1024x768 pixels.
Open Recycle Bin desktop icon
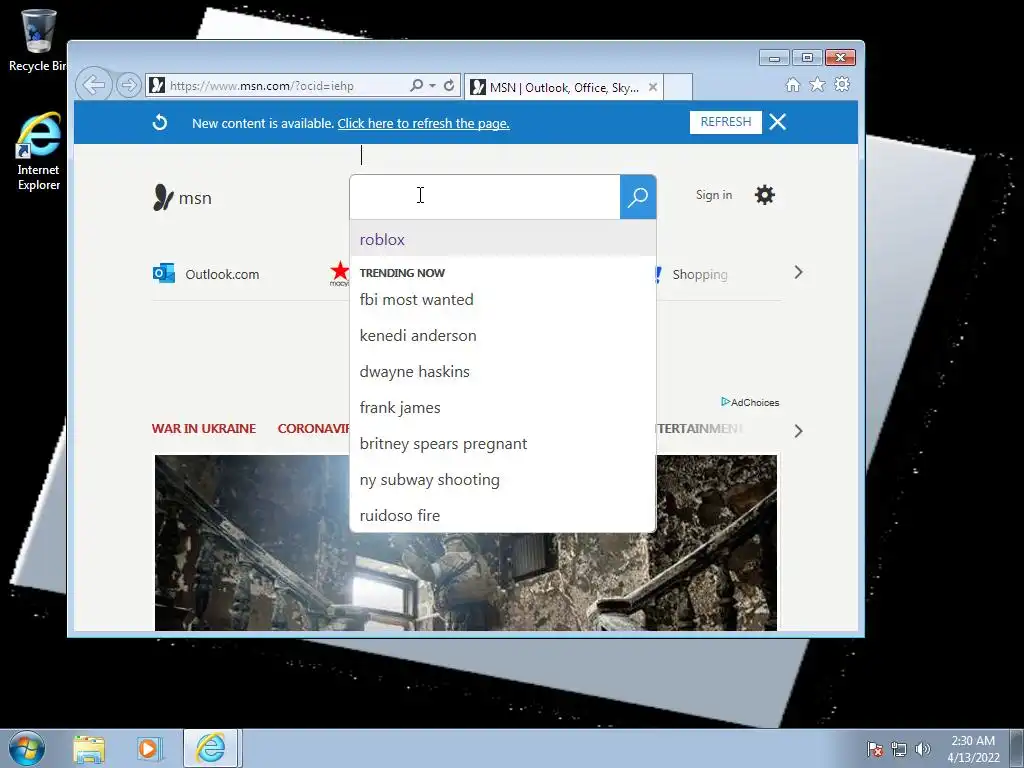point(38,40)
